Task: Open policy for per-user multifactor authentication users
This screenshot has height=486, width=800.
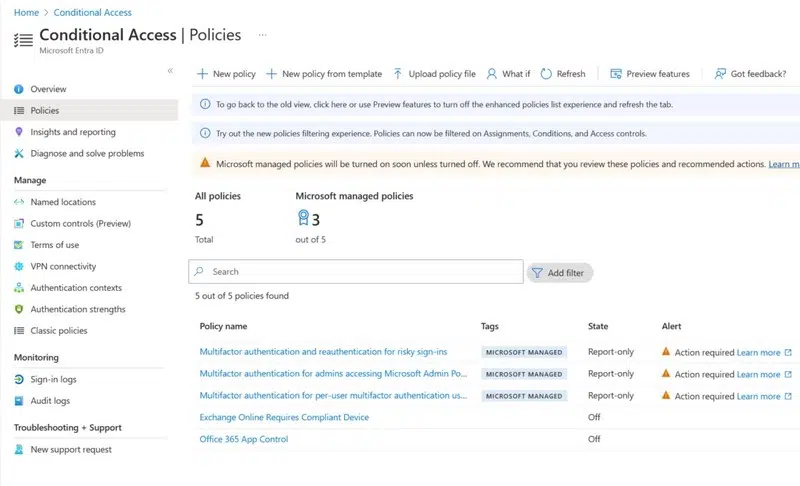Action: point(333,396)
